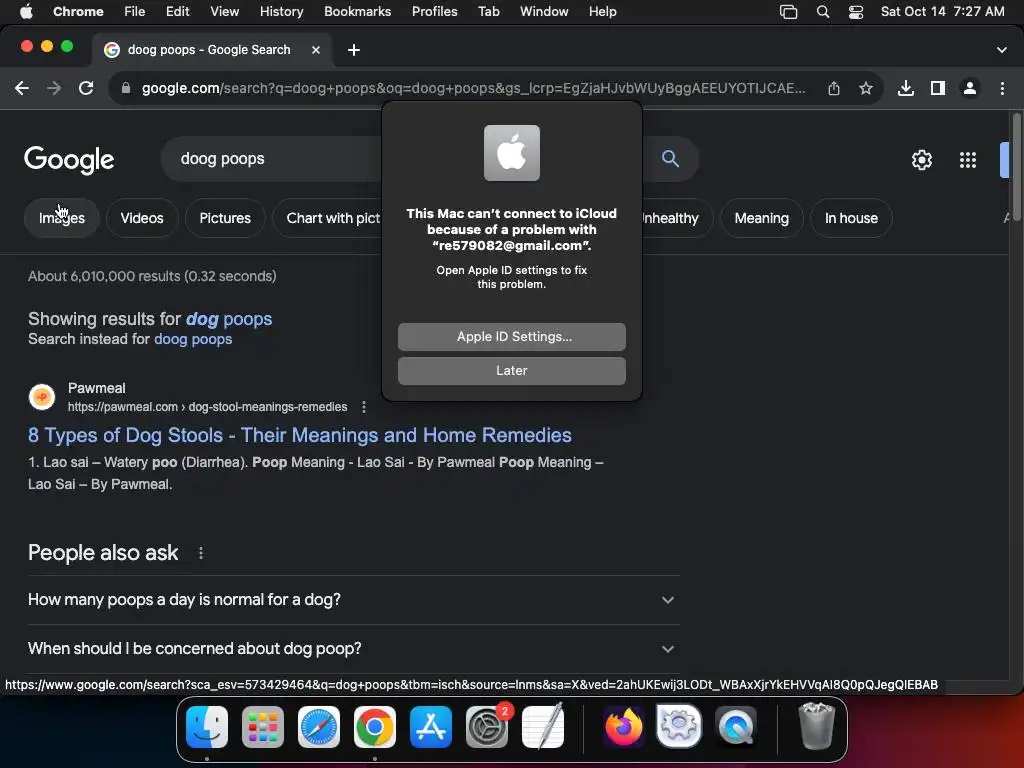The image size is (1024, 768).
Task: Open the Chrome app menu
Action: (78, 12)
